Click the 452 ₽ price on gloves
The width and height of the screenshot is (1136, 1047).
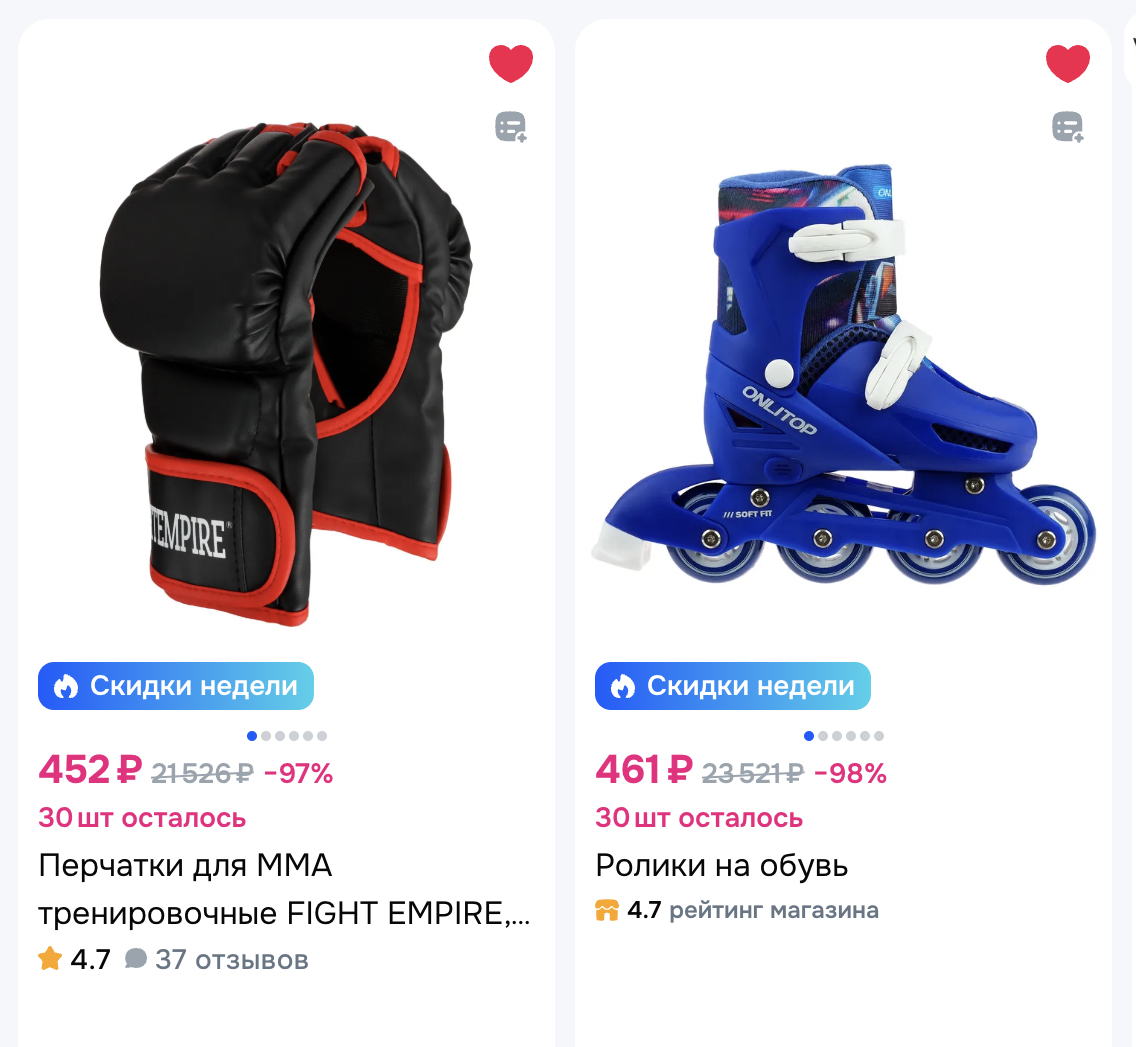click(90, 769)
